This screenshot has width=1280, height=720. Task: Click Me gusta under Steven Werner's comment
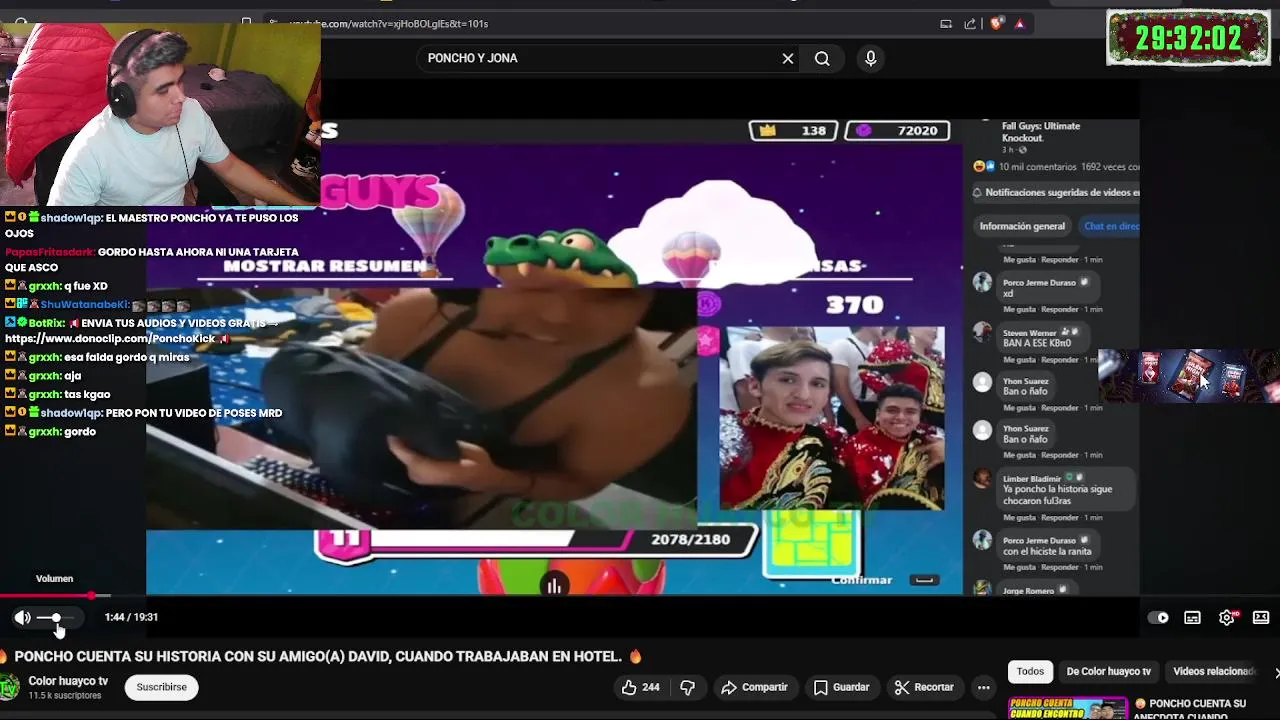click(x=1019, y=358)
